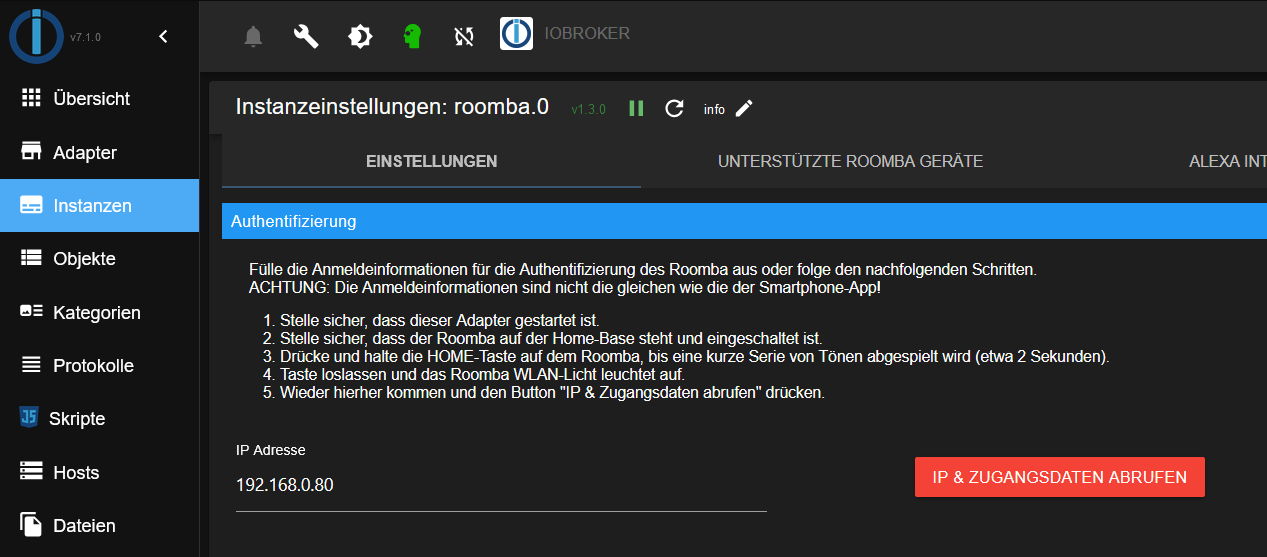Click the IOBROKER host name text
Image resolution: width=1267 pixels, height=557 pixels.
tap(587, 34)
